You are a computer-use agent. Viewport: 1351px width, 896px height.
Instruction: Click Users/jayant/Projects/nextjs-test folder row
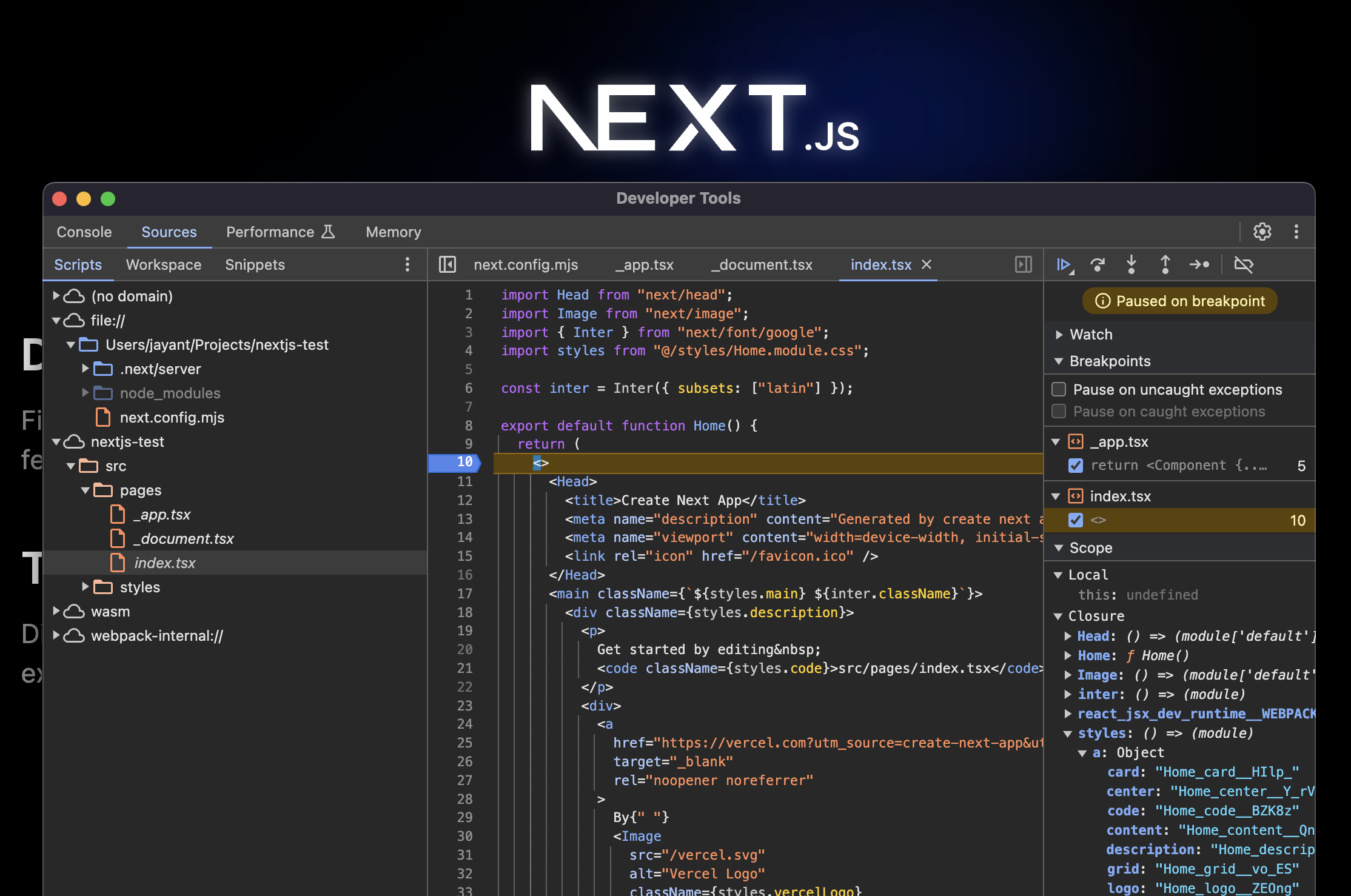pos(235,344)
